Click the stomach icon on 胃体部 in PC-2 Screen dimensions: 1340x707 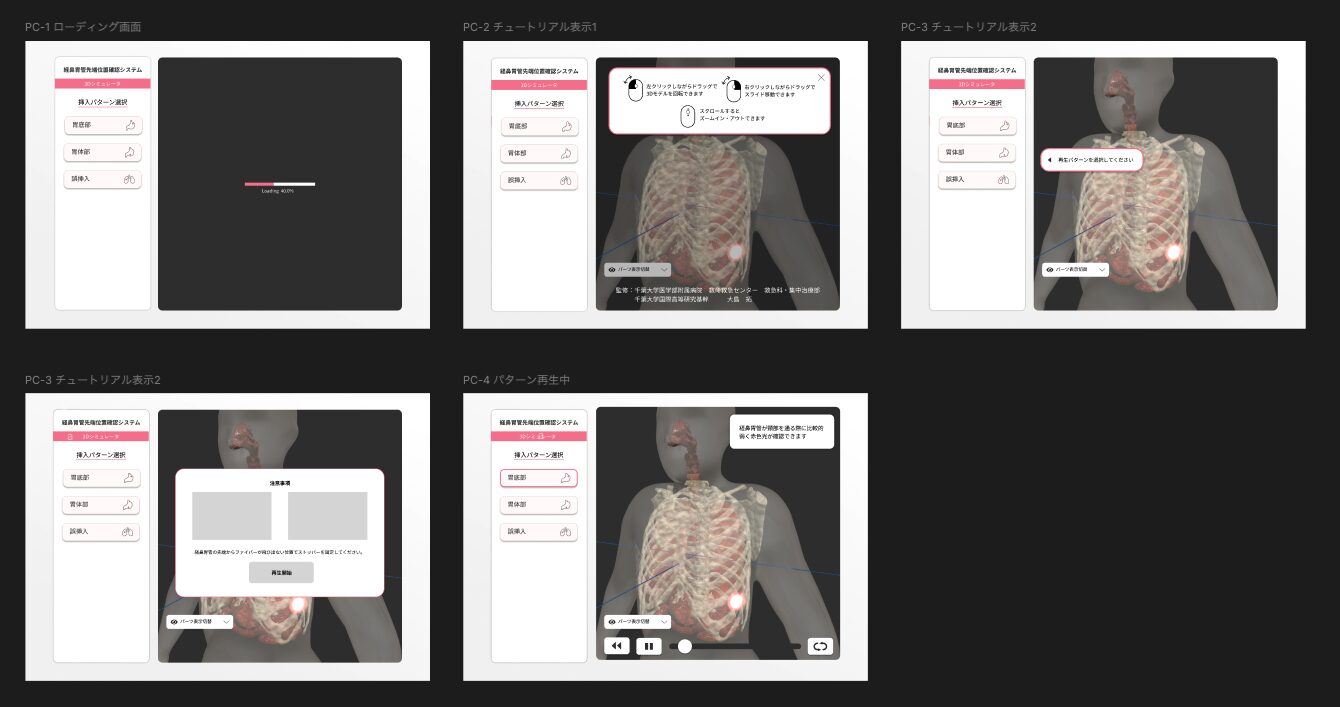[x=567, y=153]
